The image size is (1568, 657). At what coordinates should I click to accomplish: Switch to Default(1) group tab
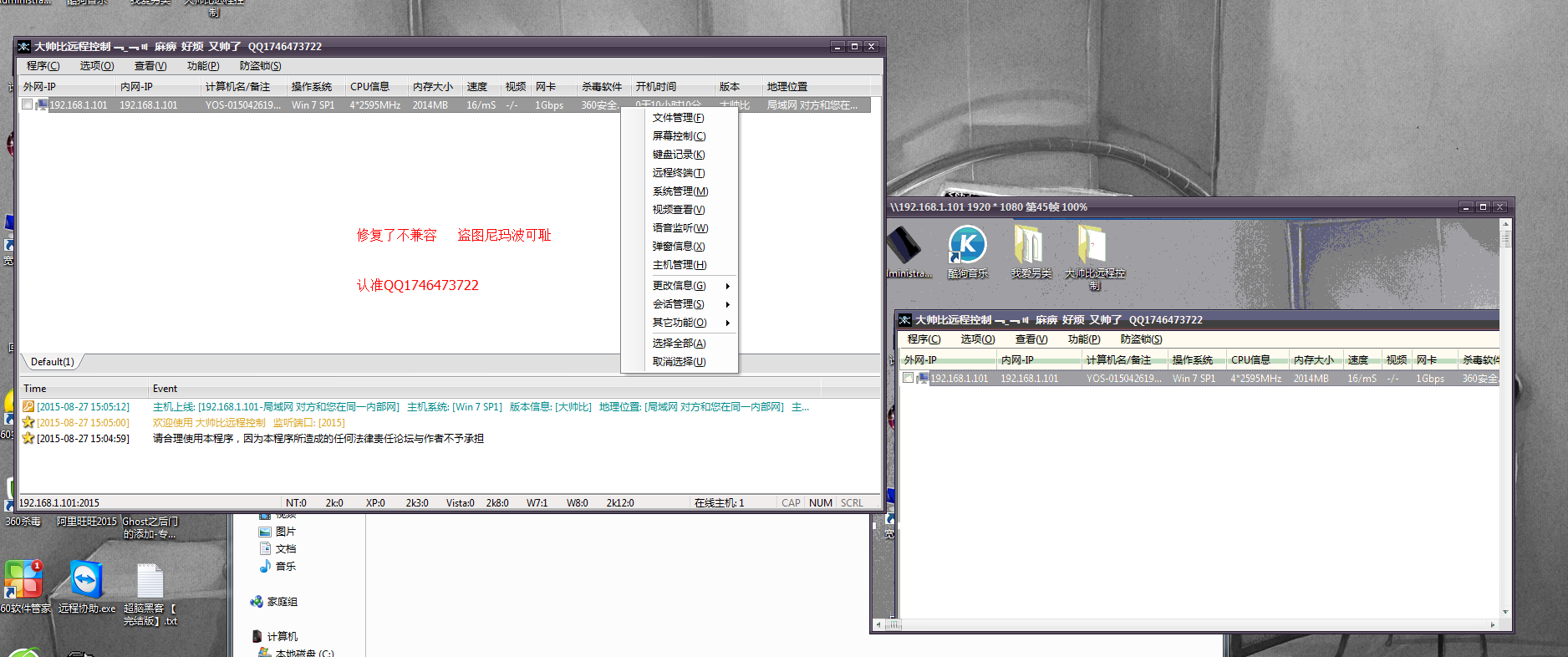(x=52, y=362)
